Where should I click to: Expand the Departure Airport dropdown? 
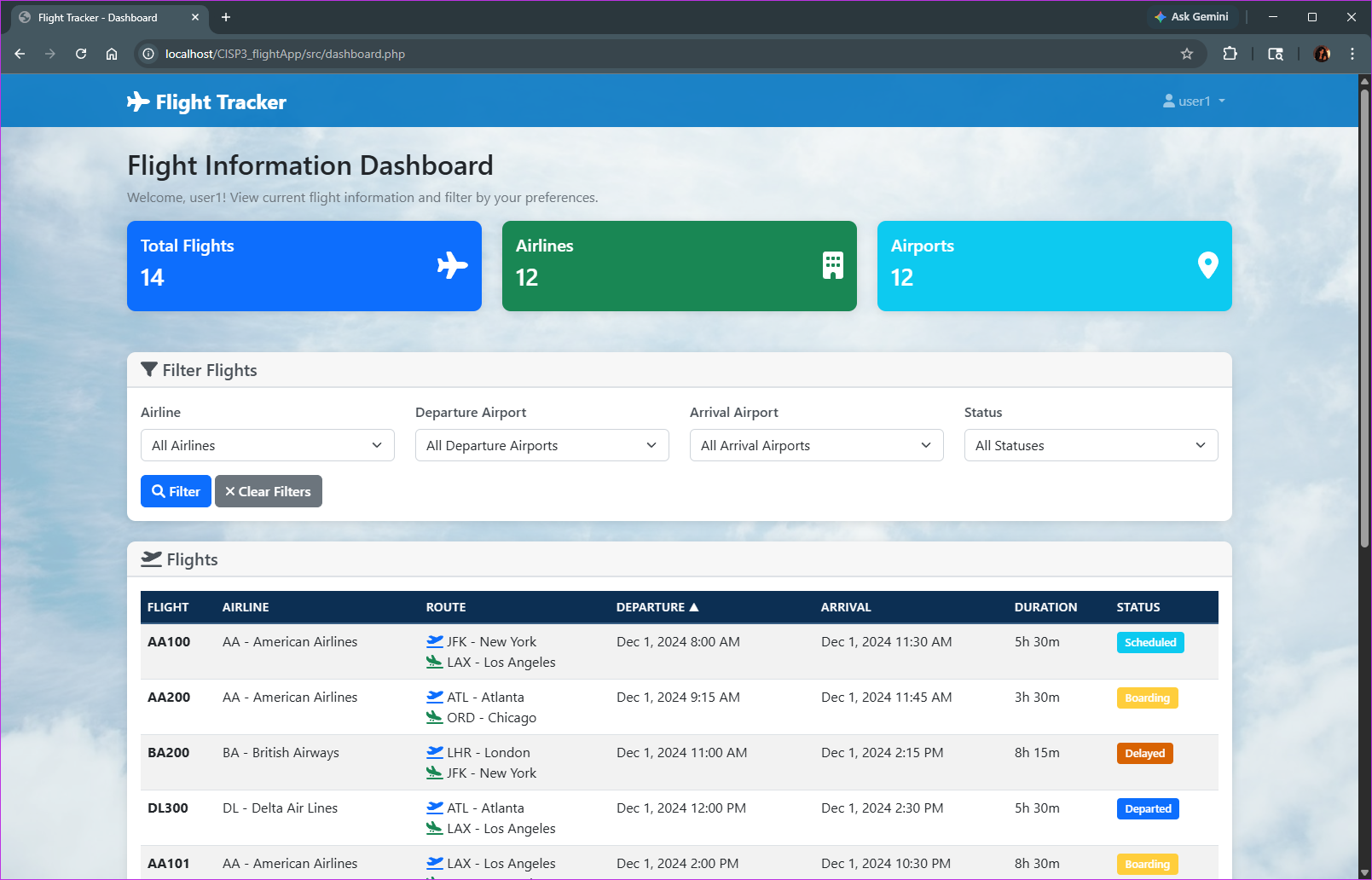click(541, 445)
